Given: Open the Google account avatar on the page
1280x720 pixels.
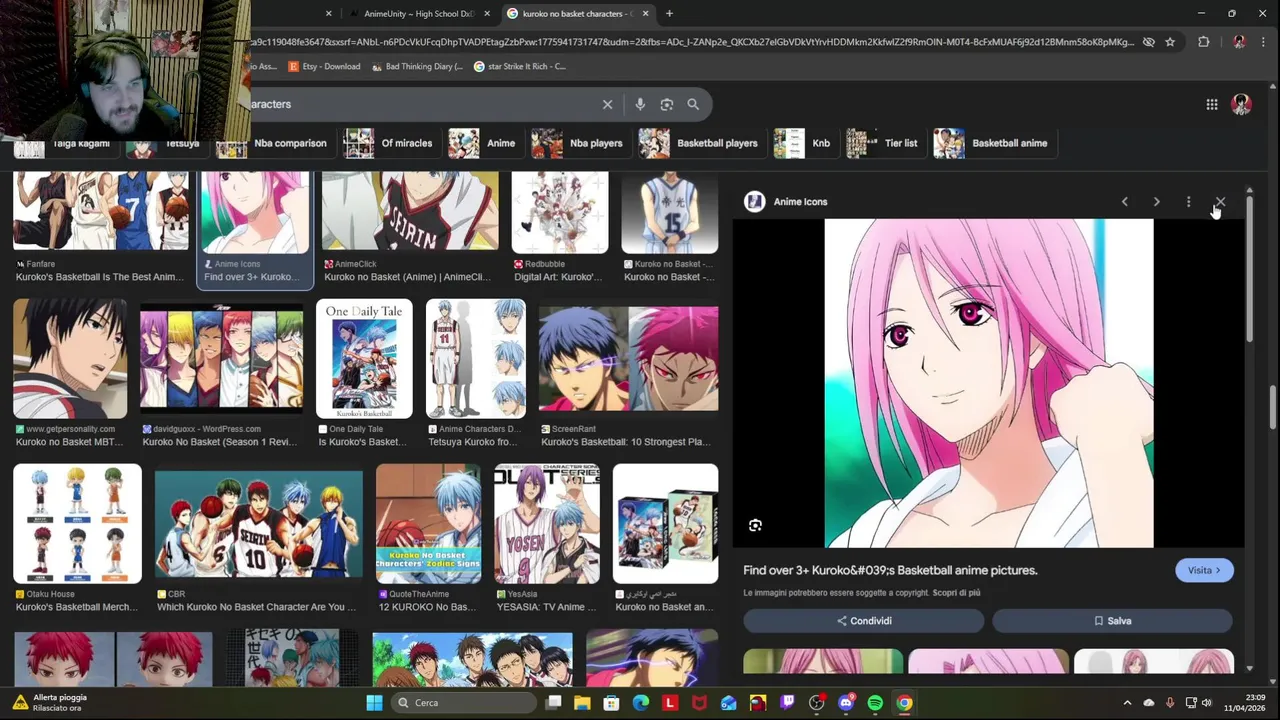Looking at the screenshot, I should pyautogui.click(x=1241, y=104).
